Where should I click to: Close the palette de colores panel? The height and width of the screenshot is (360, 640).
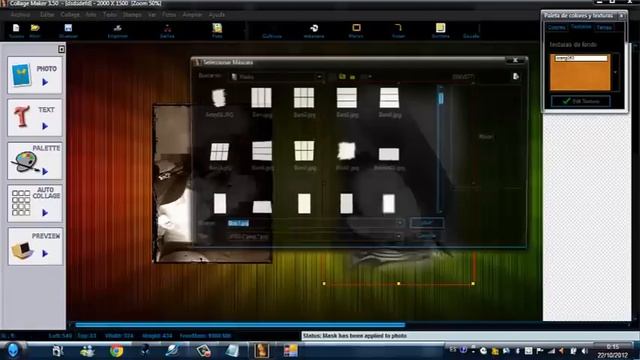click(x=621, y=16)
